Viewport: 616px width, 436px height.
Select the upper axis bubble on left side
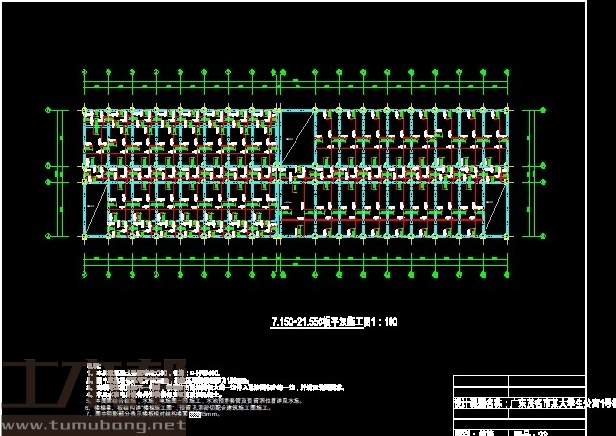[x=48, y=108]
